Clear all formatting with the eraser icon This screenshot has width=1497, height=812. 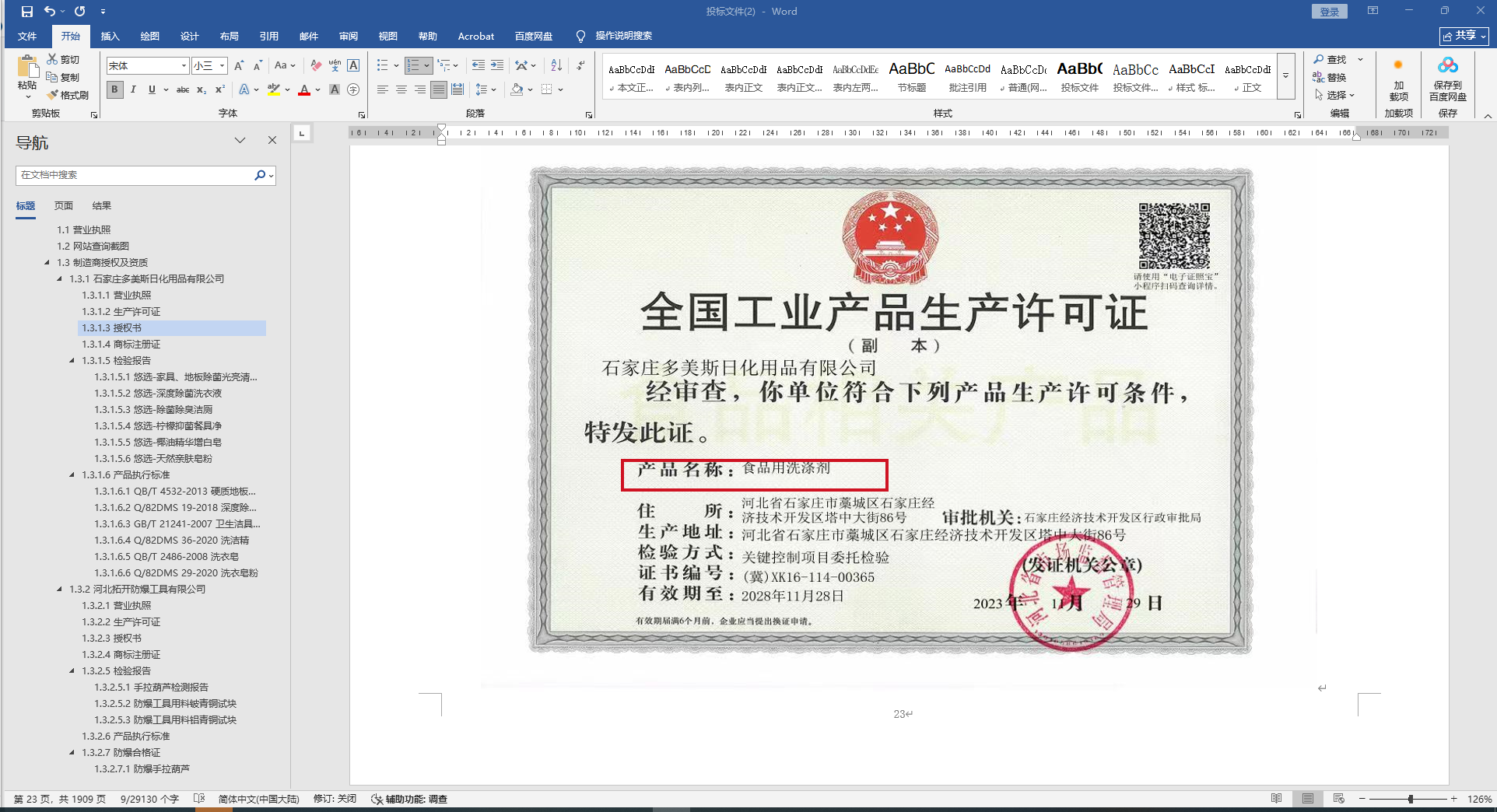pyautogui.click(x=316, y=66)
